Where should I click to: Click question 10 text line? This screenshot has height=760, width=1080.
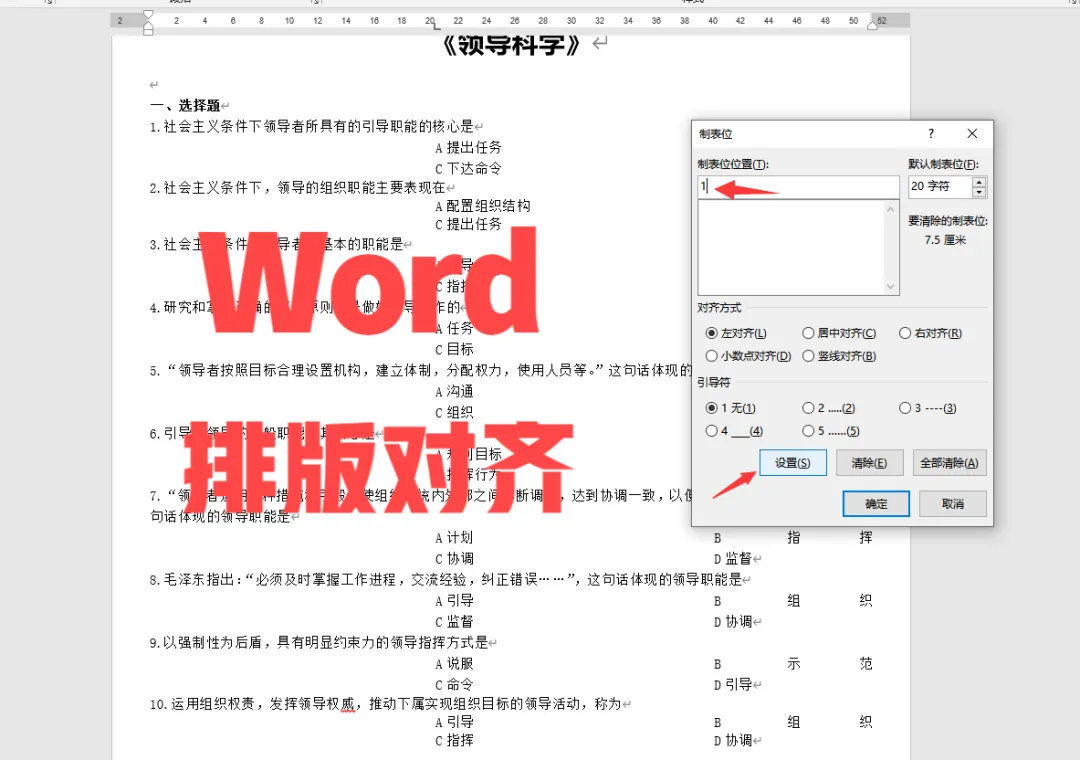[386, 704]
